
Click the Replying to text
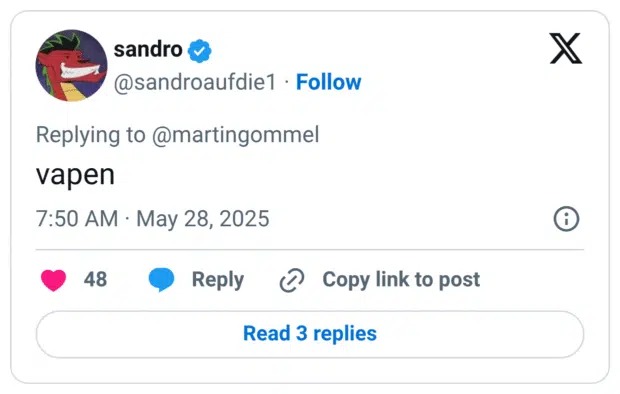91,135
